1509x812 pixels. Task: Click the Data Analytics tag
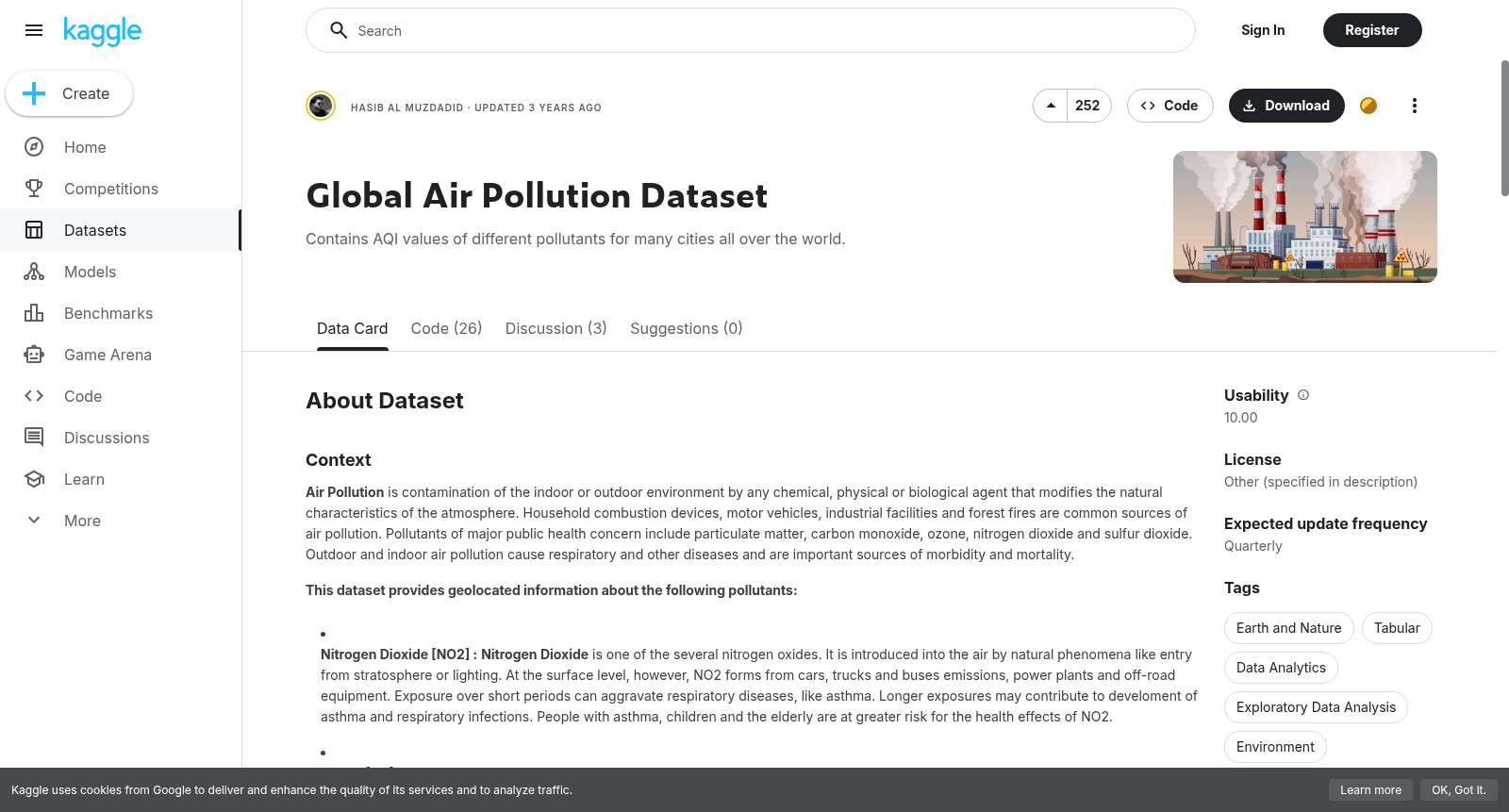coord(1281,668)
